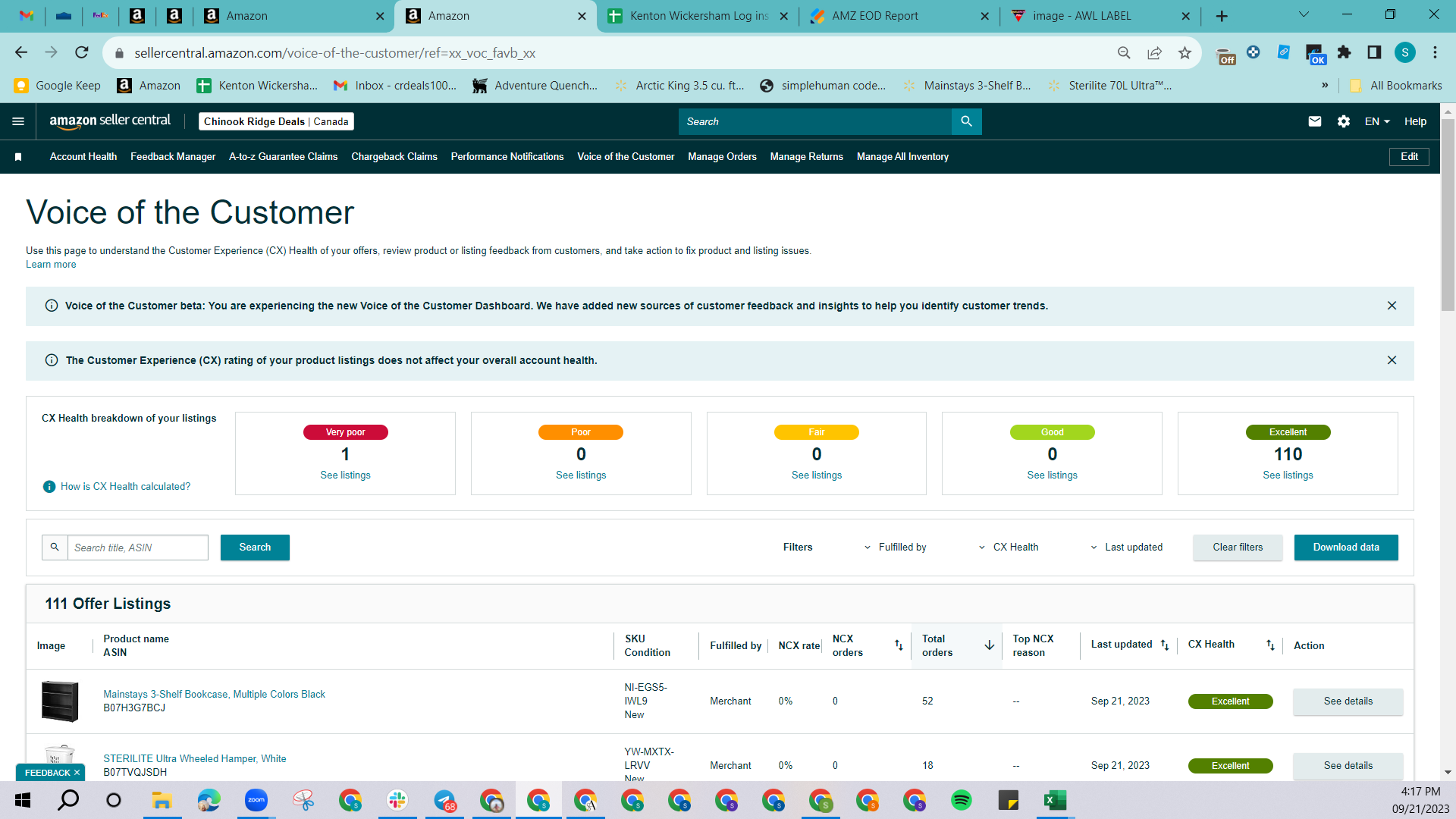Switch to AMZ EOD Report tab
This screenshot has width=1456, height=819.
(x=899, y=16)
